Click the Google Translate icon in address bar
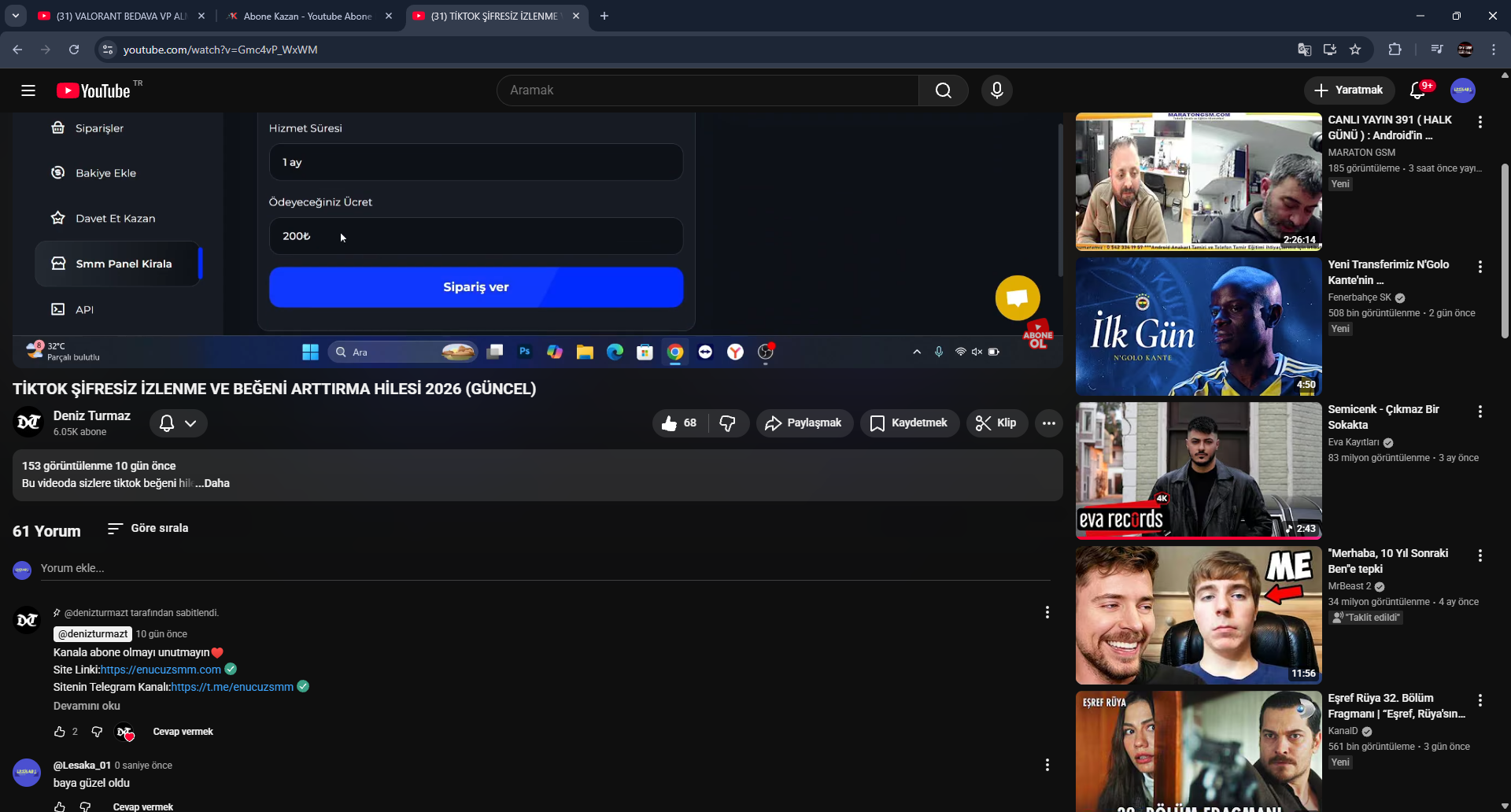 pos(1304,50)
